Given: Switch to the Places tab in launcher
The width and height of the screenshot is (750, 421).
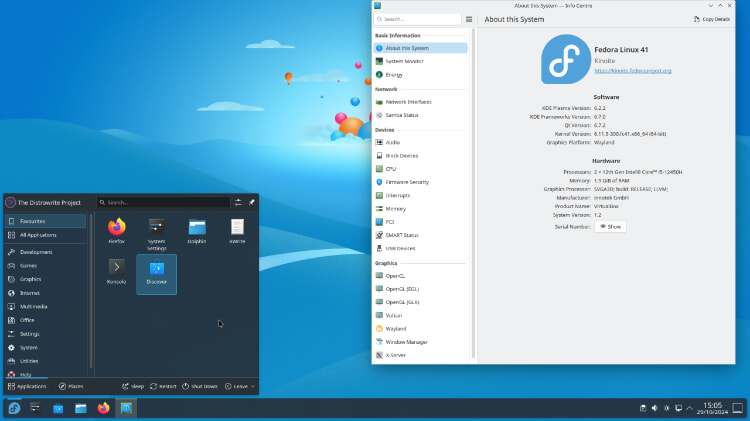Looking at the screenshot, I should tap(71, 386).
